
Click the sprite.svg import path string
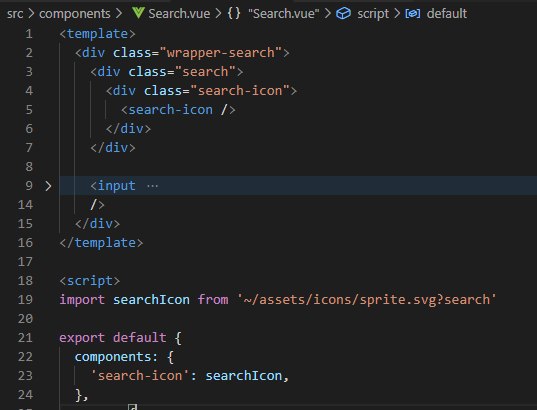point(367,300)
